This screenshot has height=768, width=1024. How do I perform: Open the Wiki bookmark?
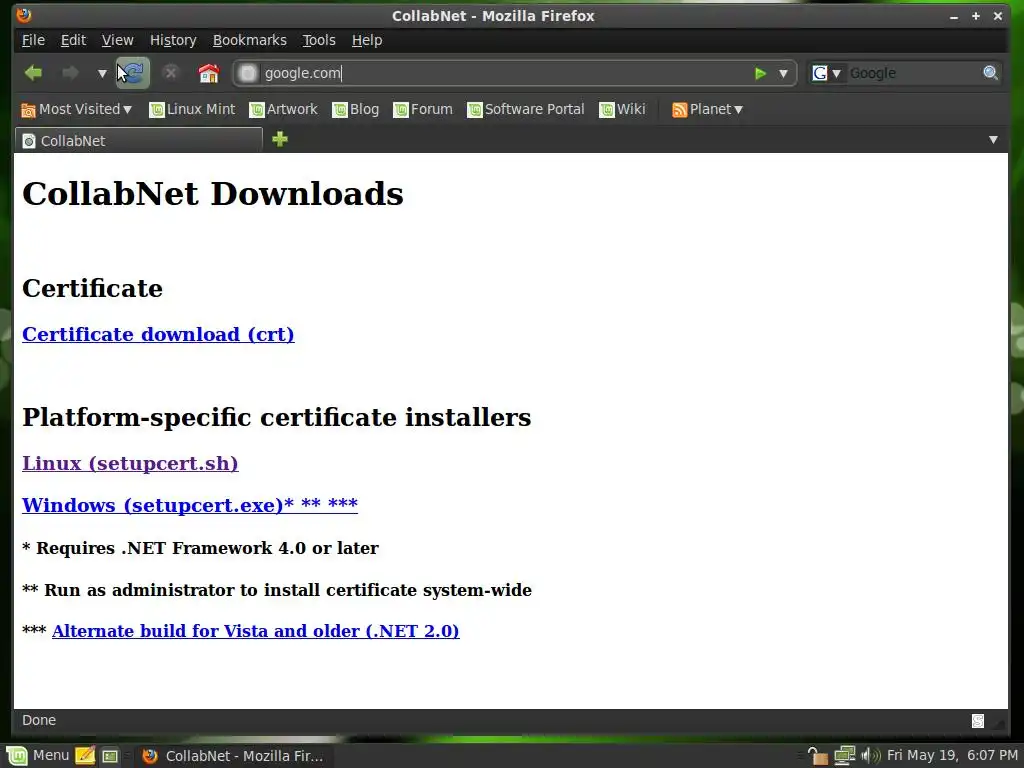click(x=622, y=109)
